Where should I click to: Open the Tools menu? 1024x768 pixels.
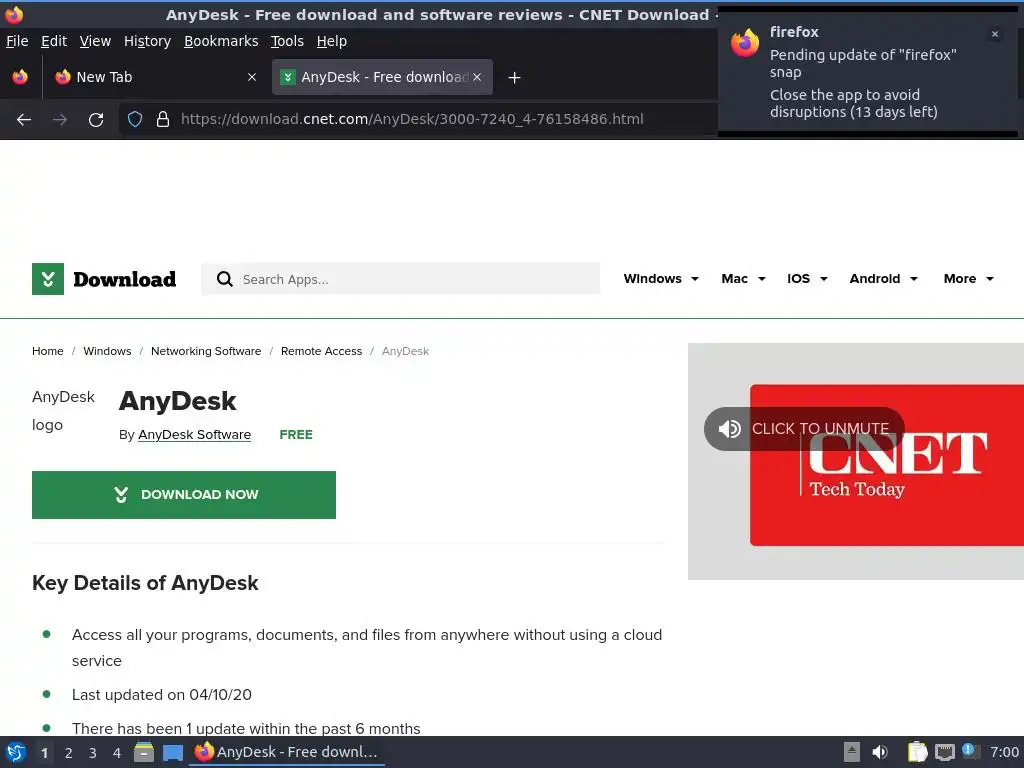click(x=287, y=41)
